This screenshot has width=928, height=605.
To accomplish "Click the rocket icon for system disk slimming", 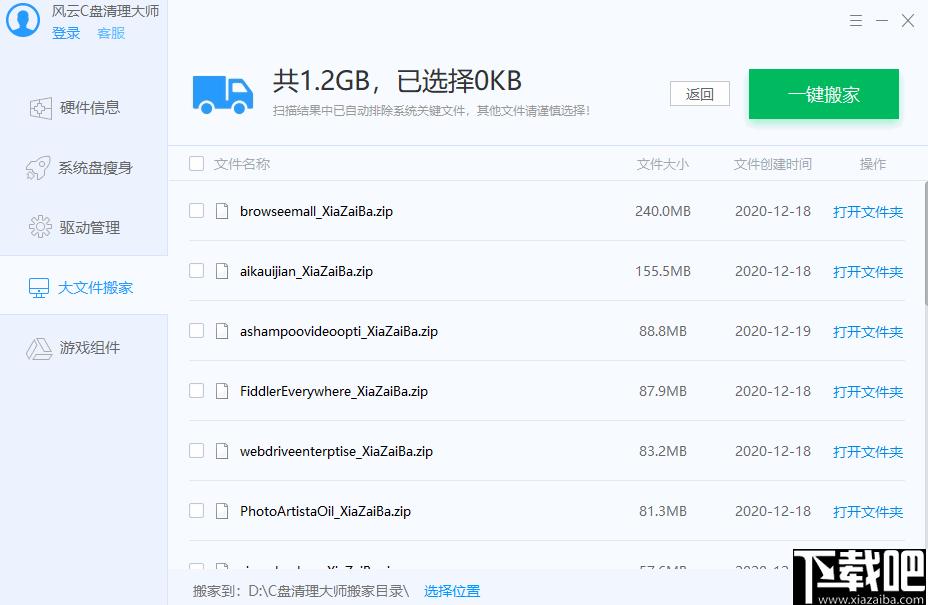I will click(38, 168).
